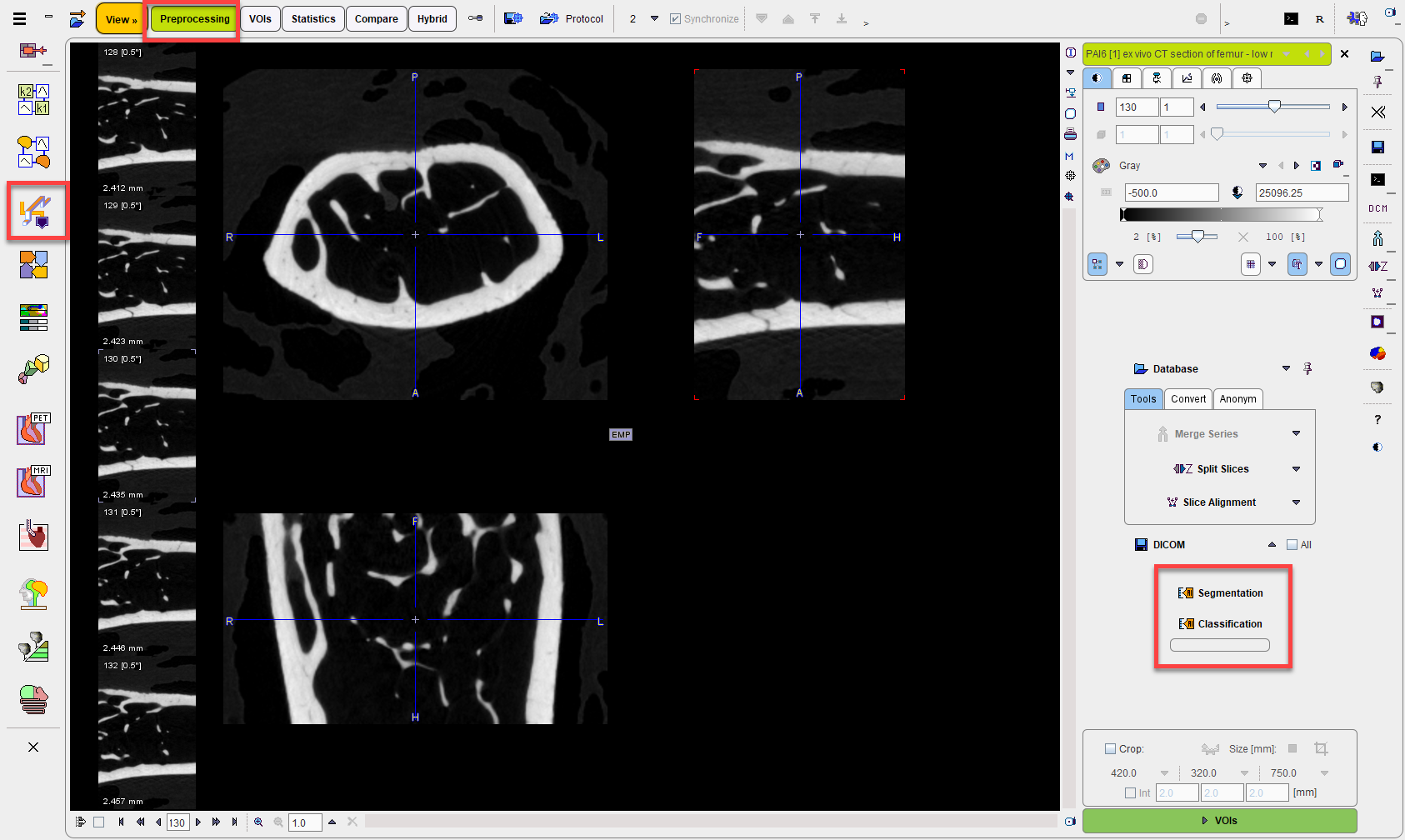Toggle the grid overlay button
The image size is (1405, 840).
tap(1251, 264)
